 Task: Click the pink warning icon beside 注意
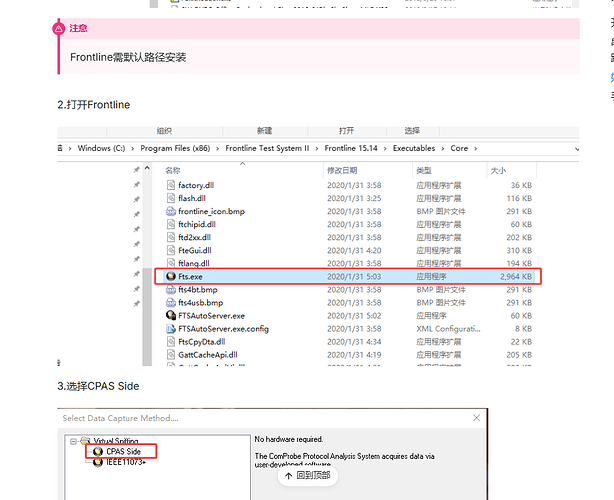point(59,28)
